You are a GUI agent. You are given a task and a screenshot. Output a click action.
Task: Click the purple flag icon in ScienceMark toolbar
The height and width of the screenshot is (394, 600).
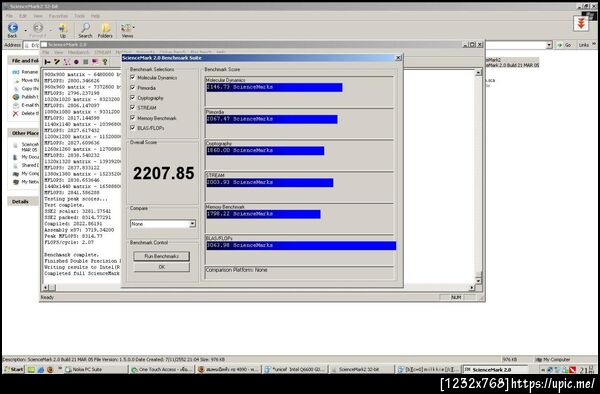(95, 62)
